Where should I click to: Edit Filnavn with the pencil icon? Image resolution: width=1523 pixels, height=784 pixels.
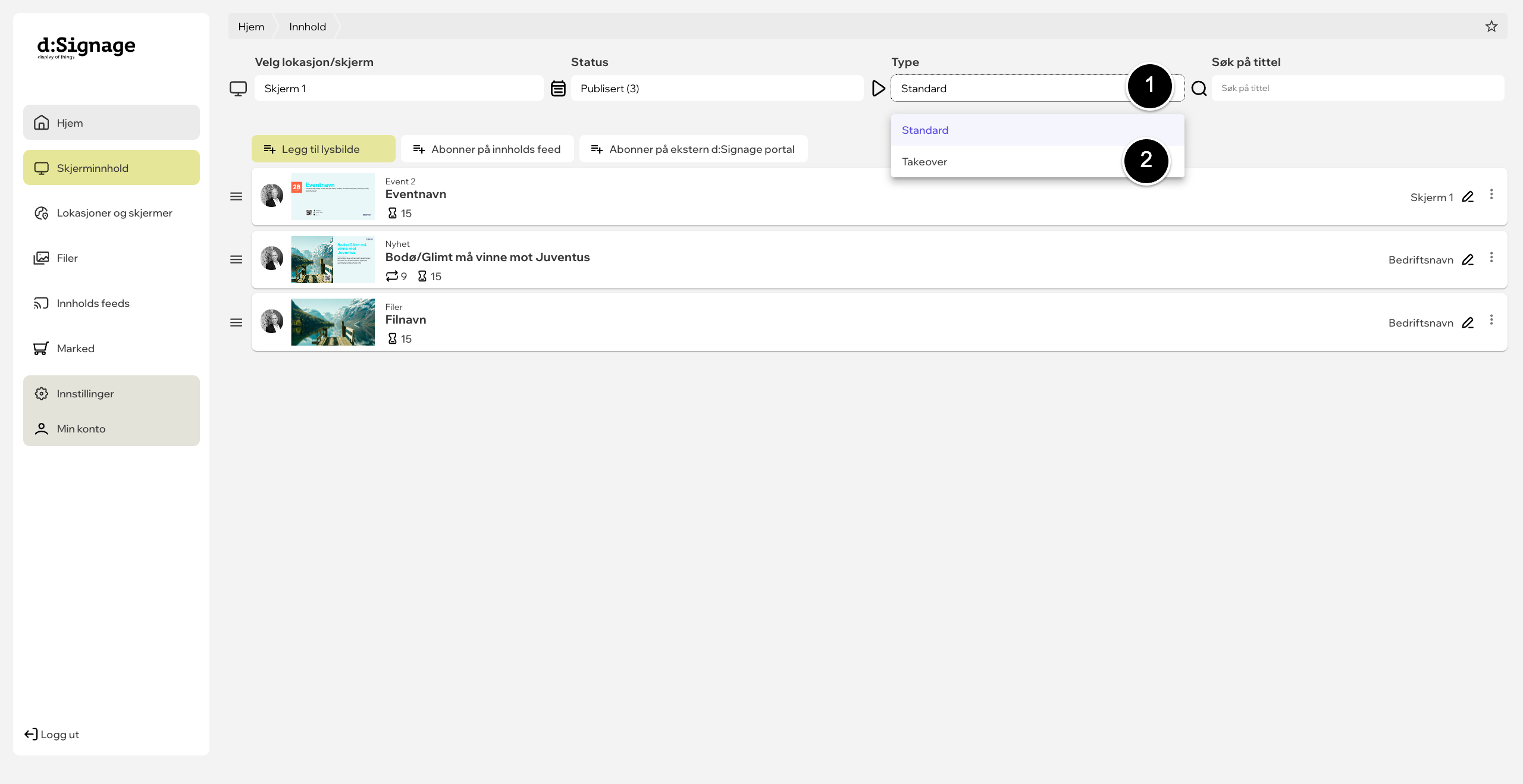click(1468, 322)
